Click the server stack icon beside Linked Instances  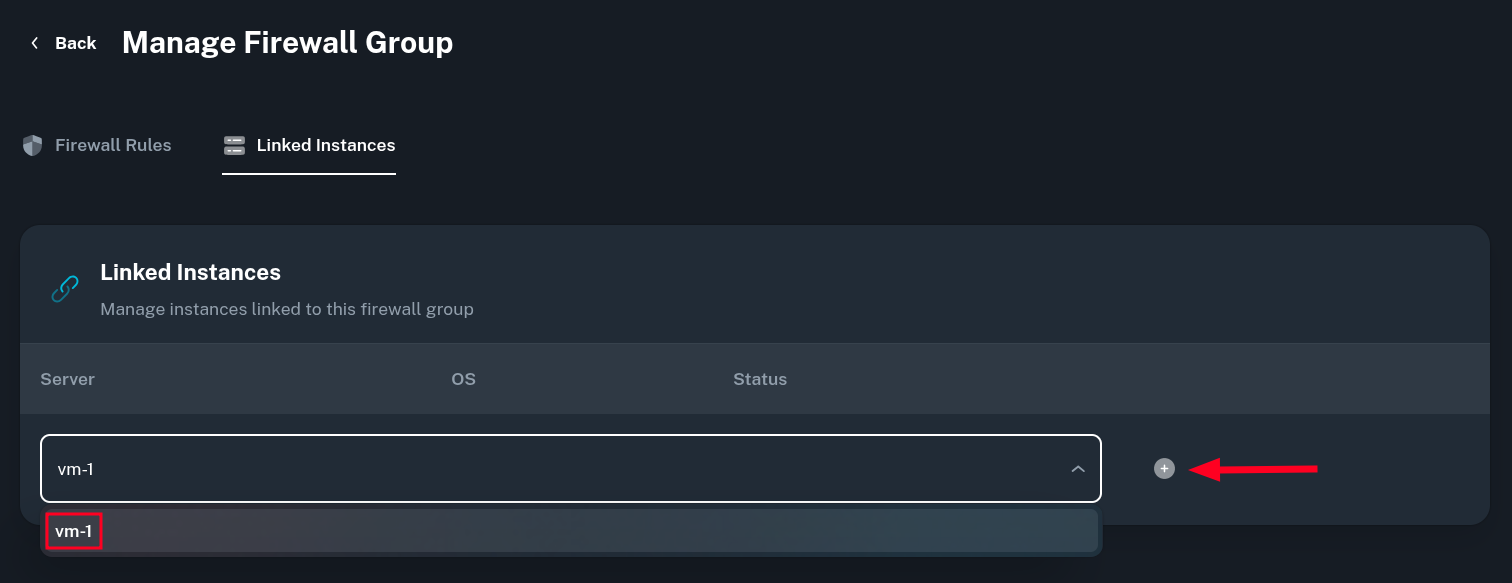234,146
